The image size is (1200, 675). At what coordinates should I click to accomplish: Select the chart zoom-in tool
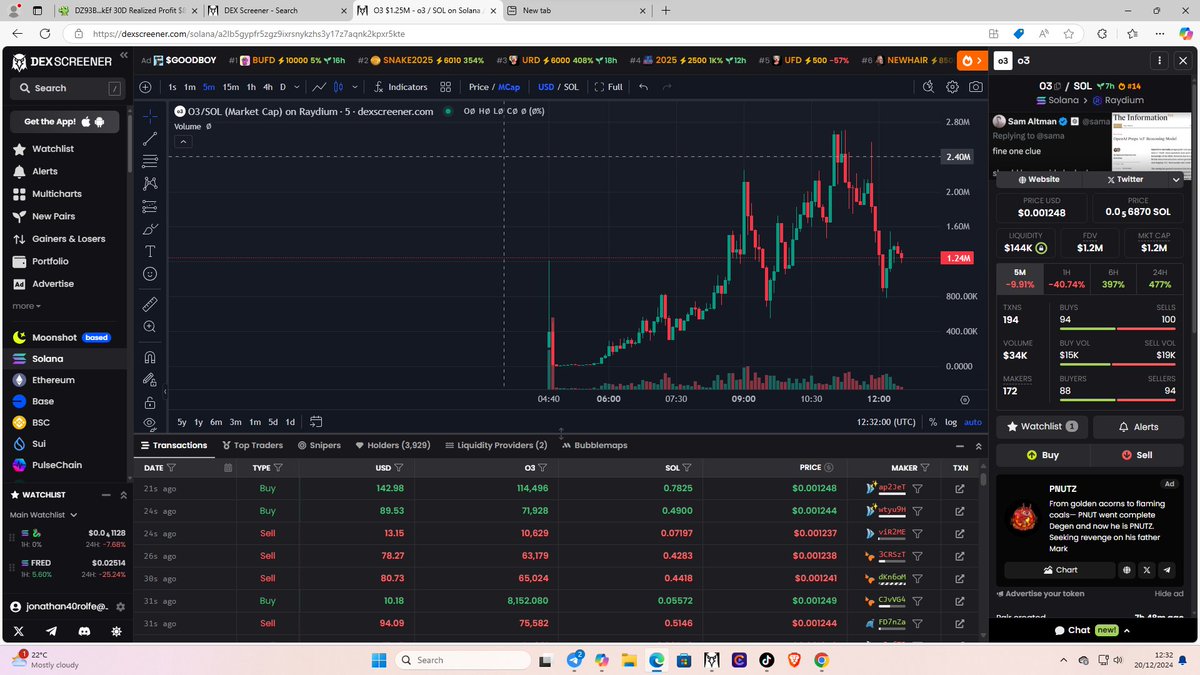(150, 326)
